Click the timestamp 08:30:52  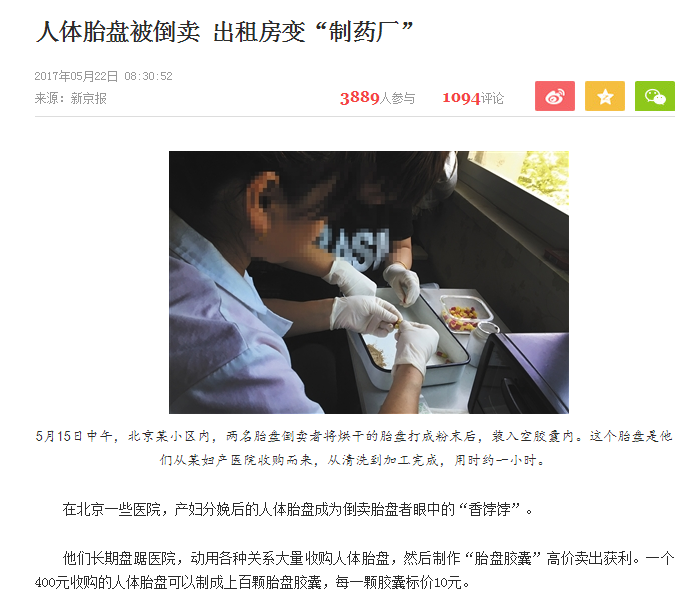pos(148,76)
